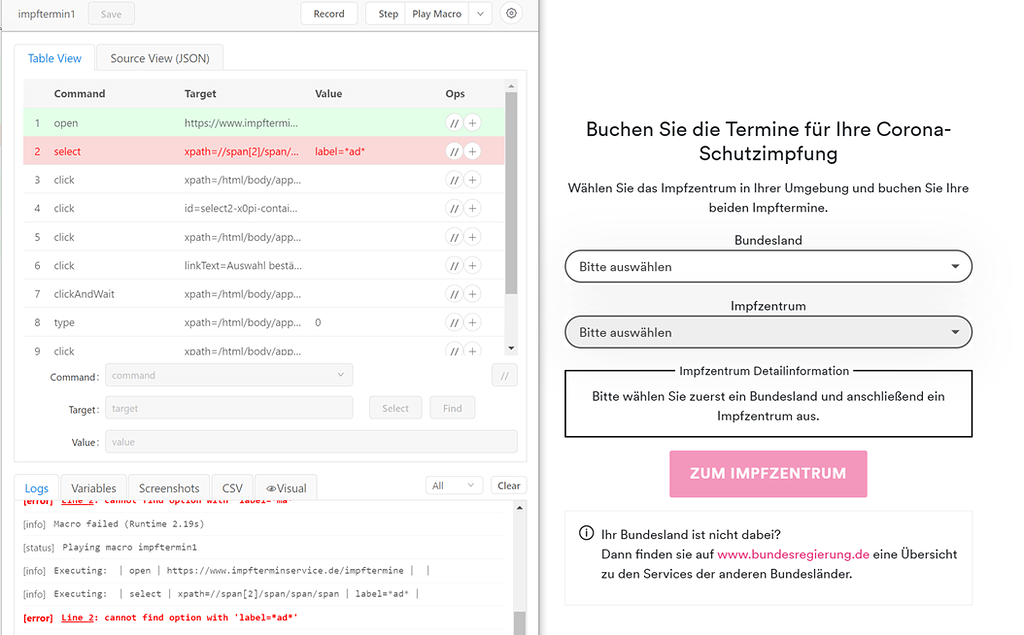The width and height of the screenshot is (1024, 635).
Task: Comment out the clickAndWait step on row 7
Action: pyautogui.click(x=454, y=293)
